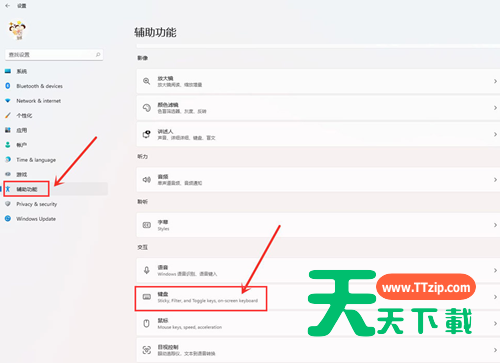Expand the 鼠标 row chevron
Image resolution: width=500 pixels, height=363 pixels.
click(x=495, y=323)
